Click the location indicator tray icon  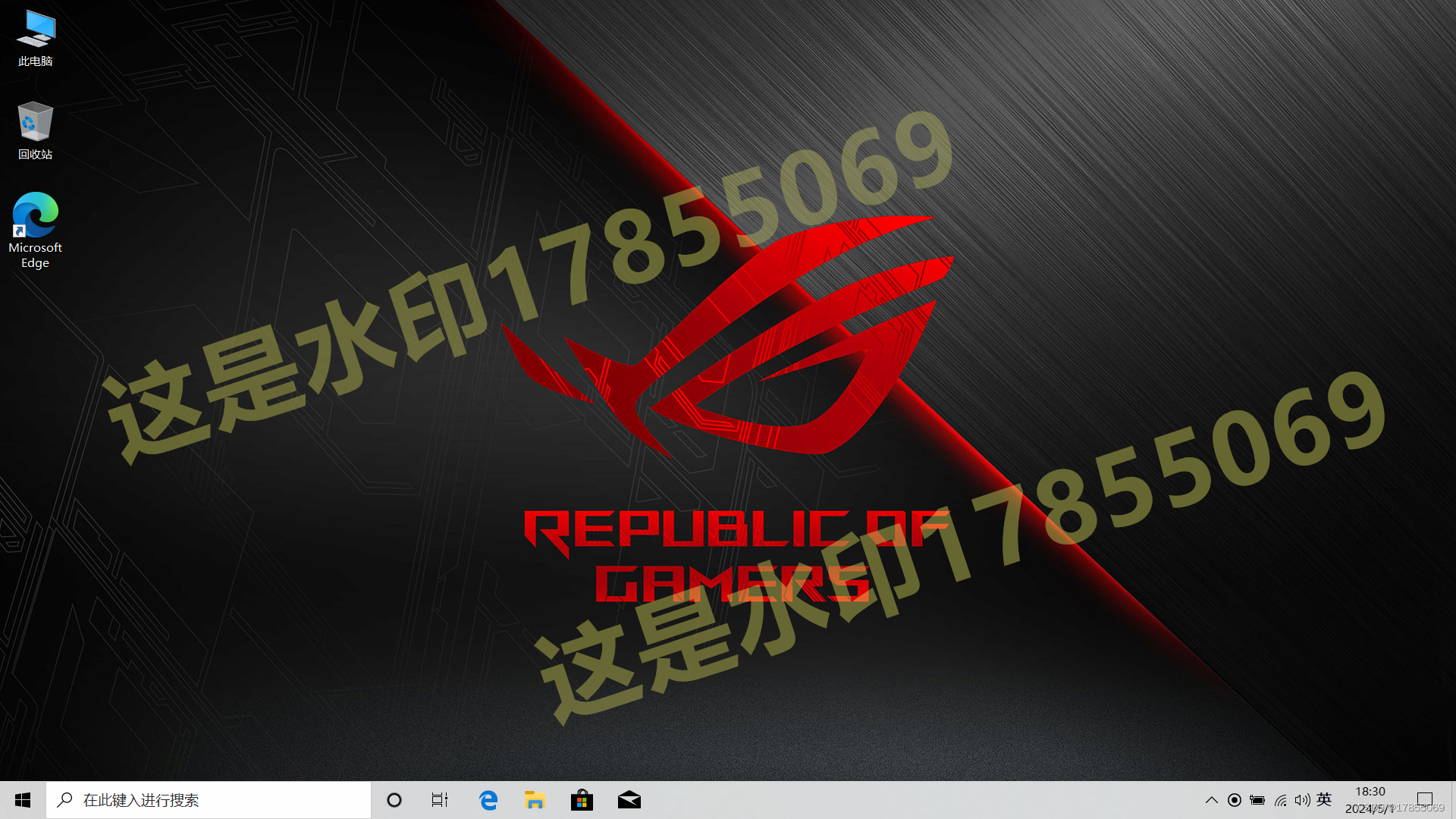[x=1235, y=800]
